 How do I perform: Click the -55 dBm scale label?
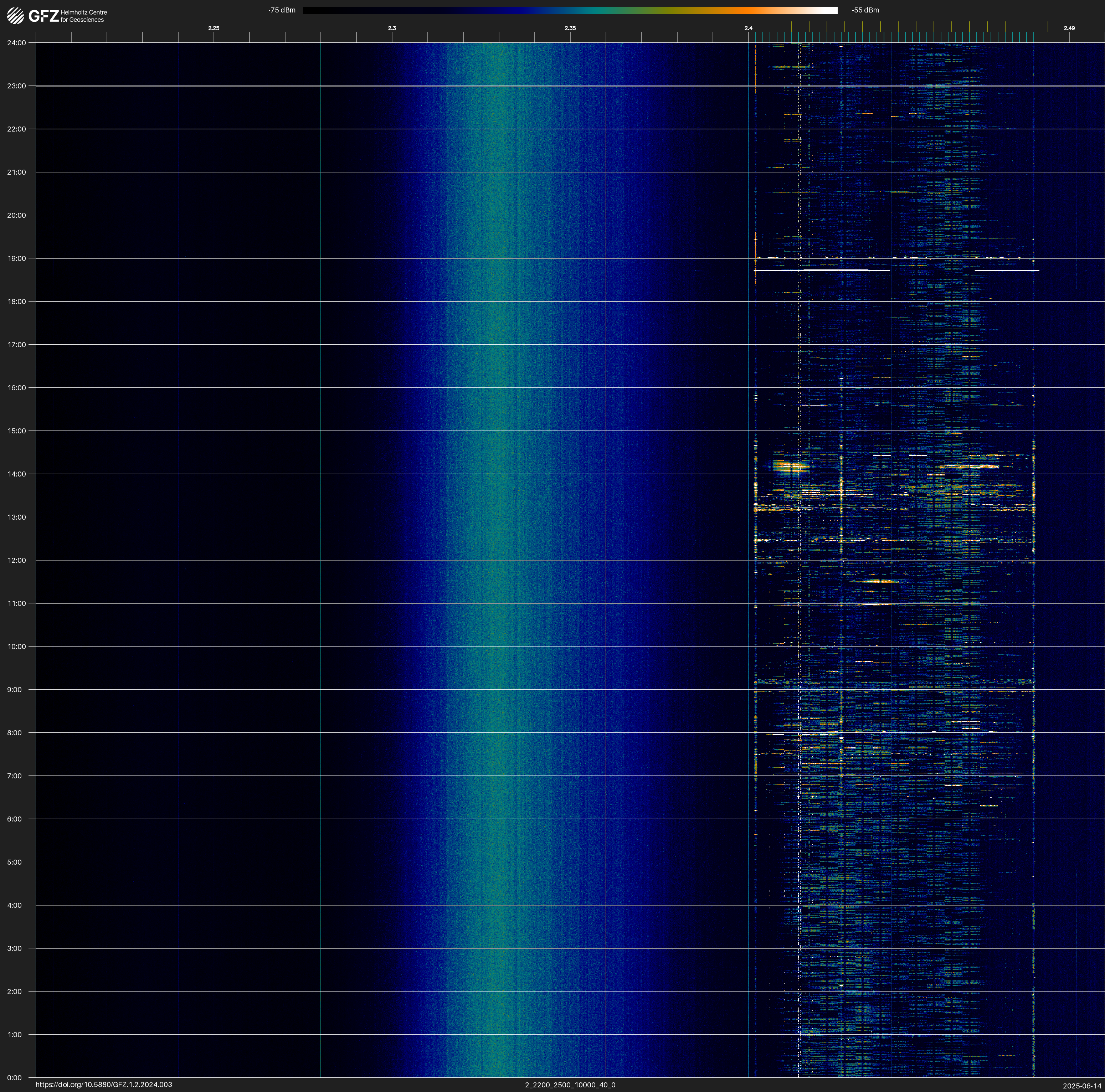click(x=865, y=10)
